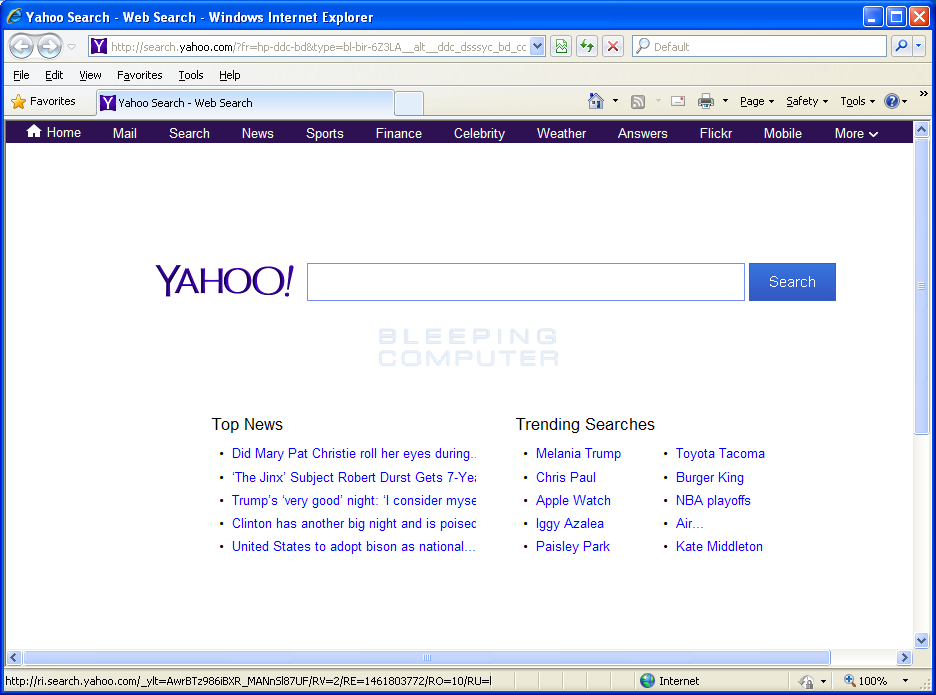Image resolution: width=936 pixels, height=695 pixels.
Task: Open the Melania Trump trending search
Action: (x=578, y=453)
